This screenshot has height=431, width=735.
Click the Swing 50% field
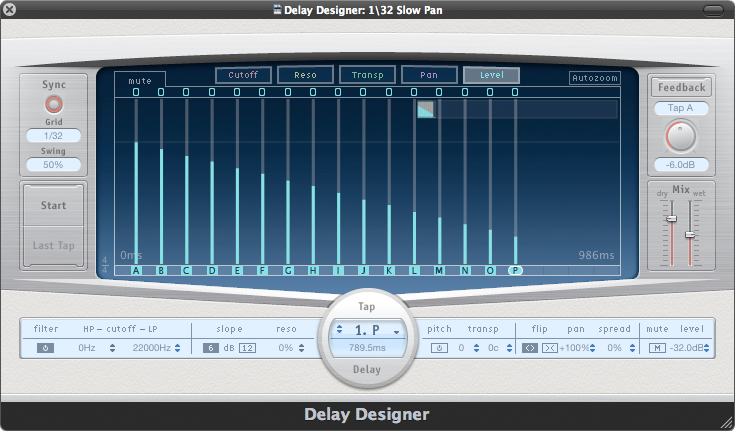click(x=53, y=165)
